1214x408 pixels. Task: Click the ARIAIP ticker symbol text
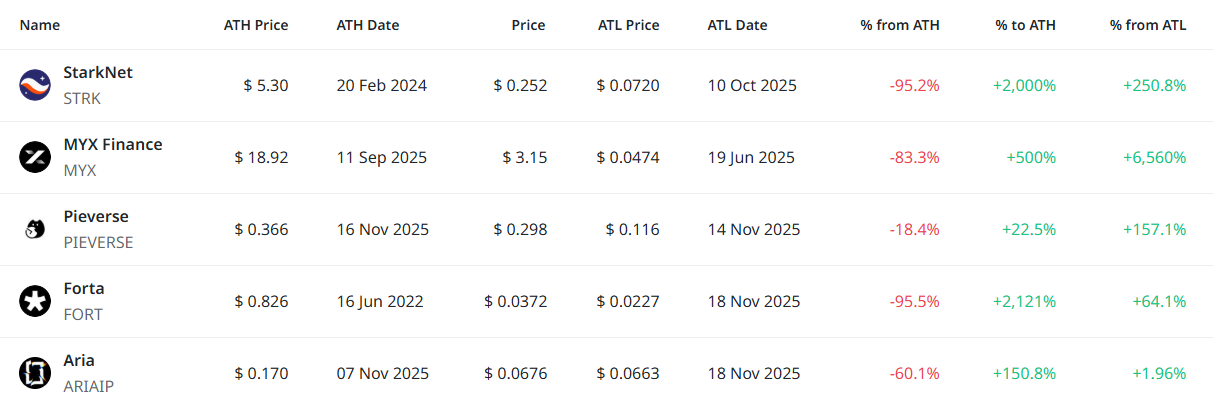pyautogui.click(x=89, y=386)
